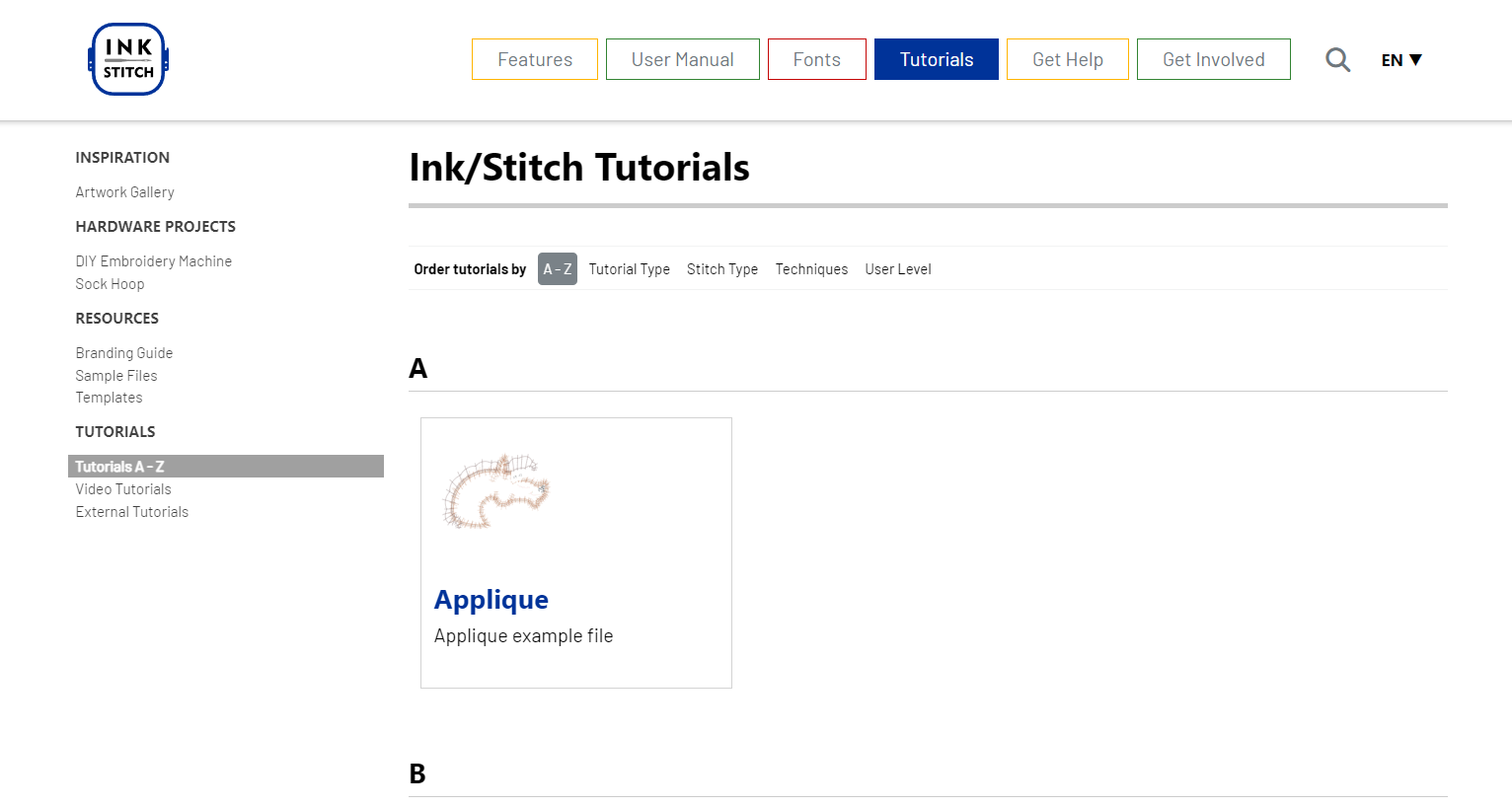This screenshot has height=807, width=1512.
Task: Click the Applique tutorial thumbnail image
Action: (x=496, y=491)
